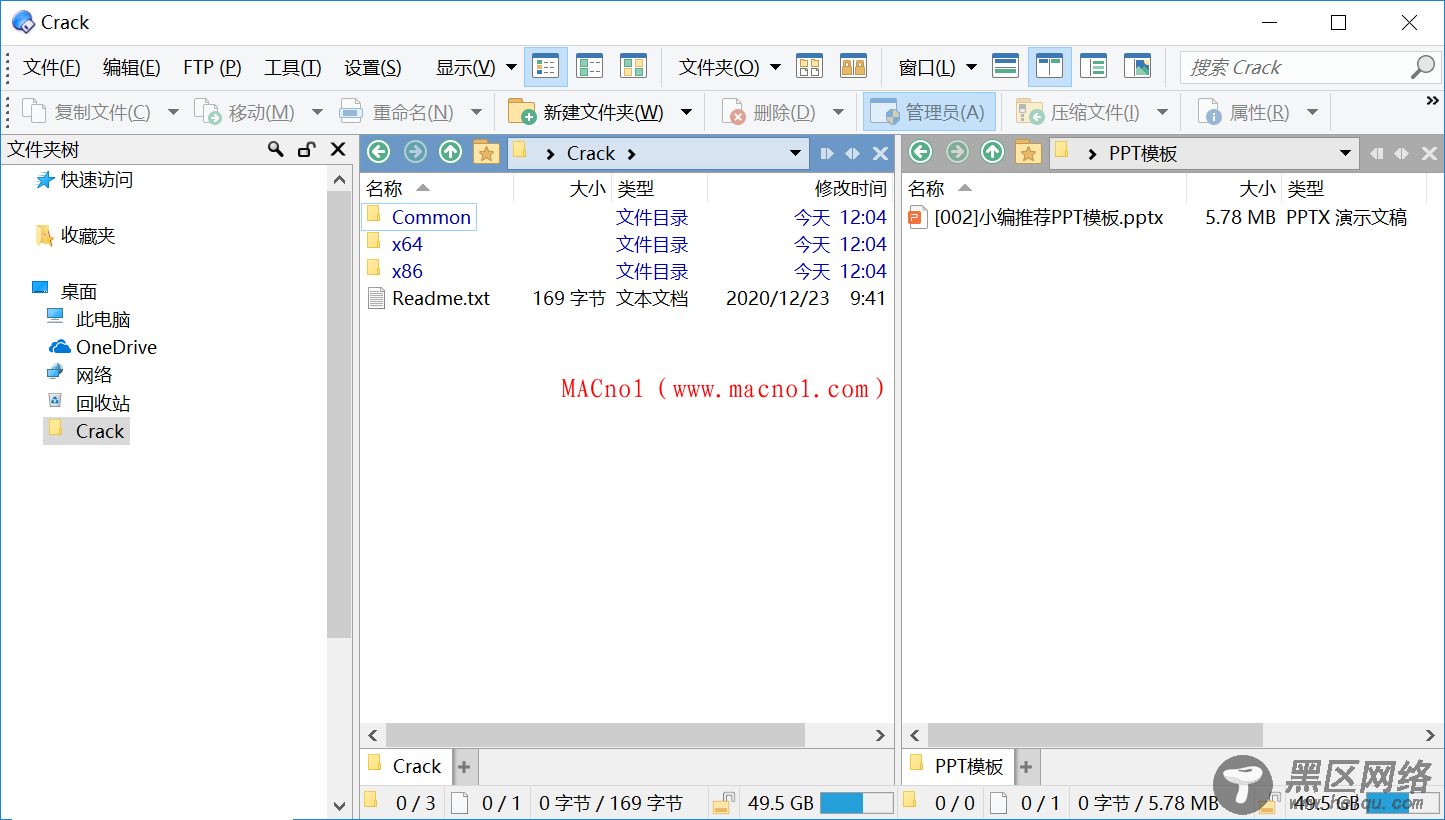Sort left pane by 修改时间 column
1445x820 pixels.
(849, 188)
